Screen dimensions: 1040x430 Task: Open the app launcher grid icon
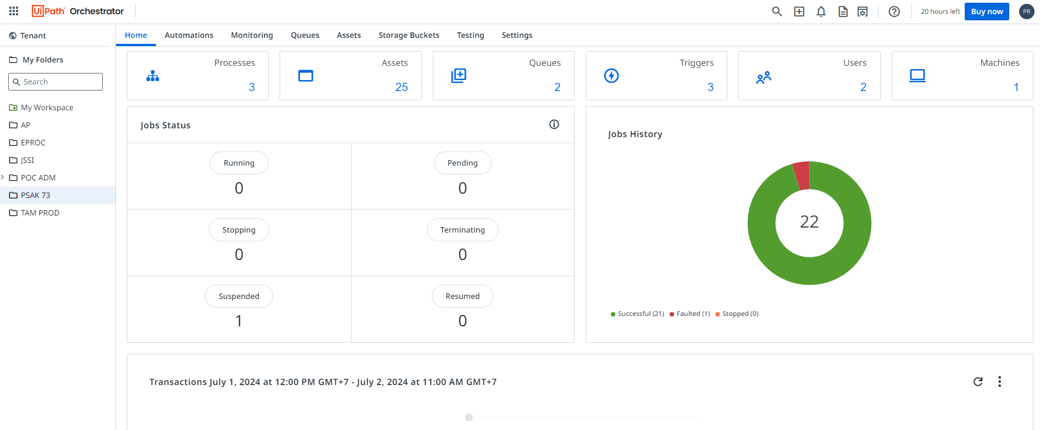click(x=13, y=11)
